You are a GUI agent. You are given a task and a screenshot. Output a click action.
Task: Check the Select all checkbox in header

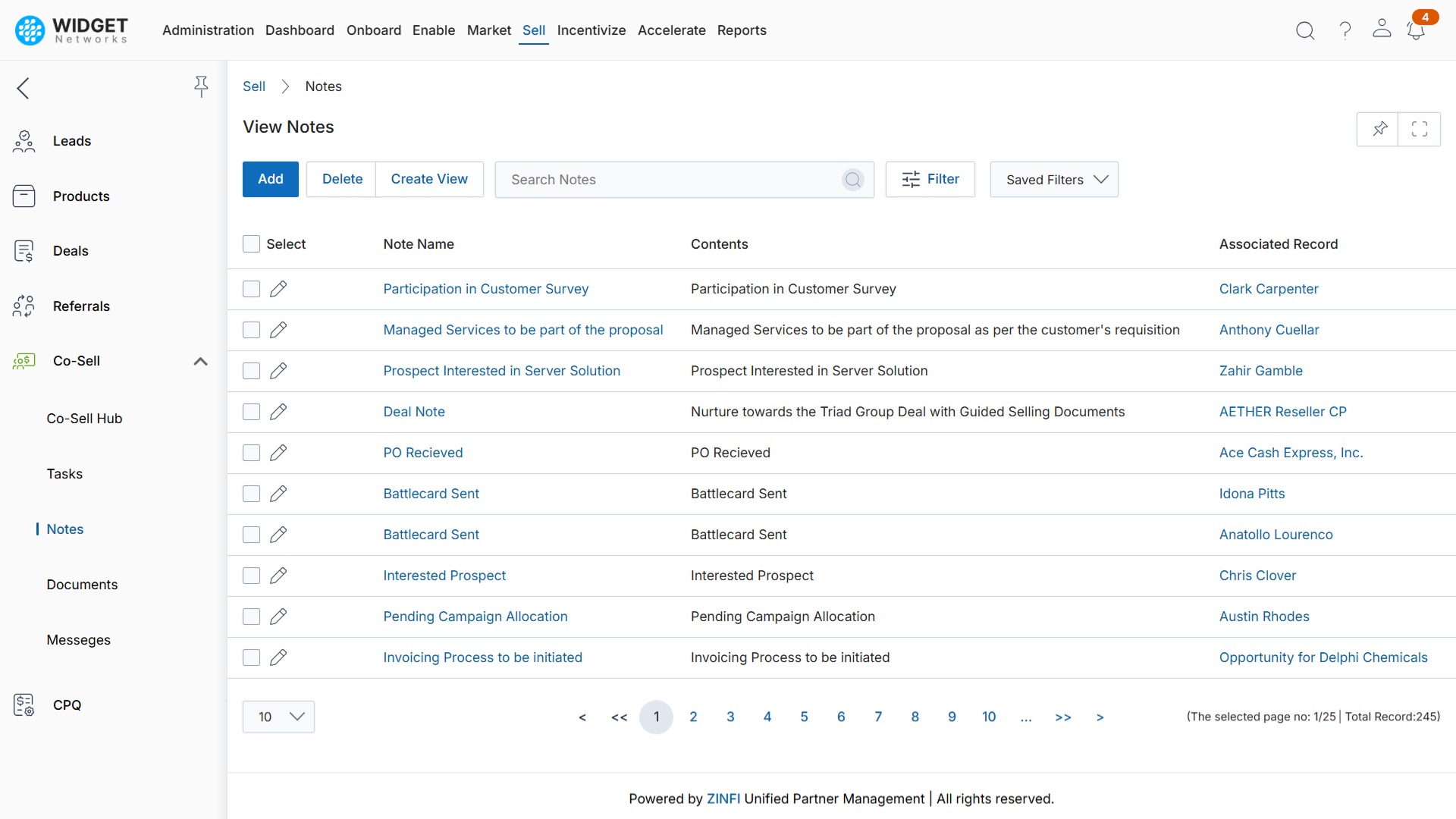[x=251, y=244]
